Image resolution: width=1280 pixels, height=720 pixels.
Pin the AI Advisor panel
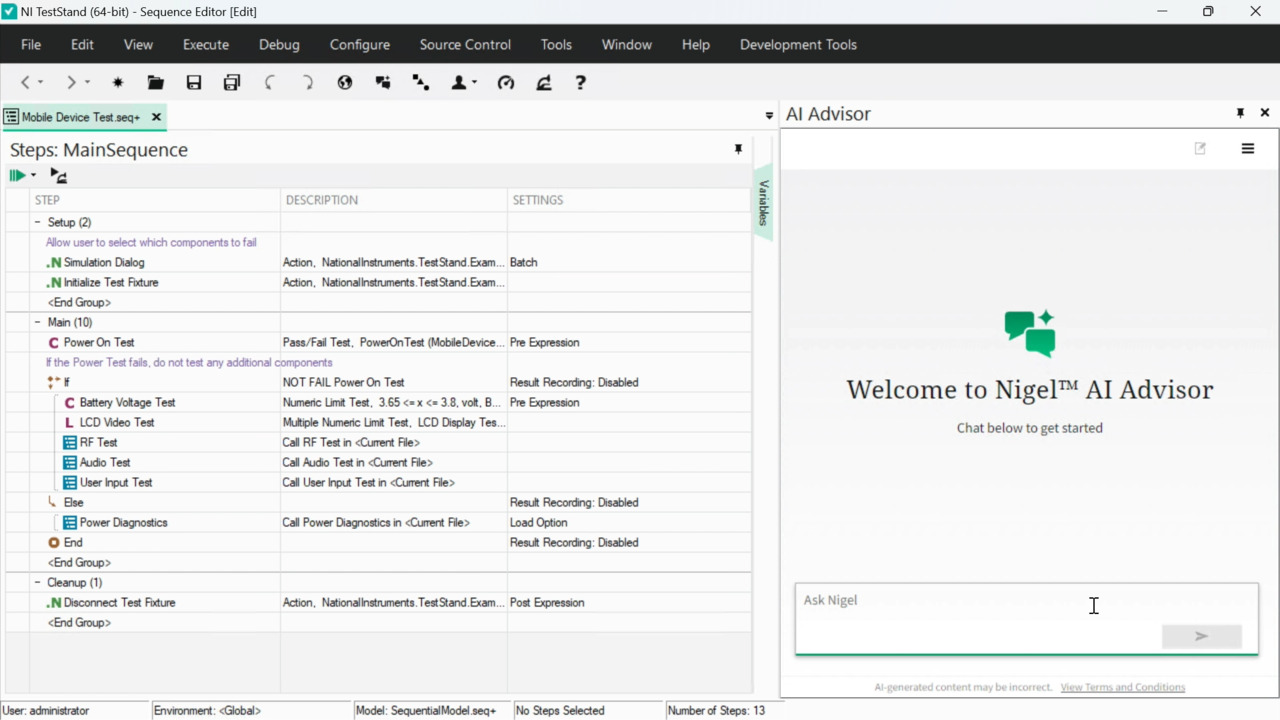coord(1240,114)
